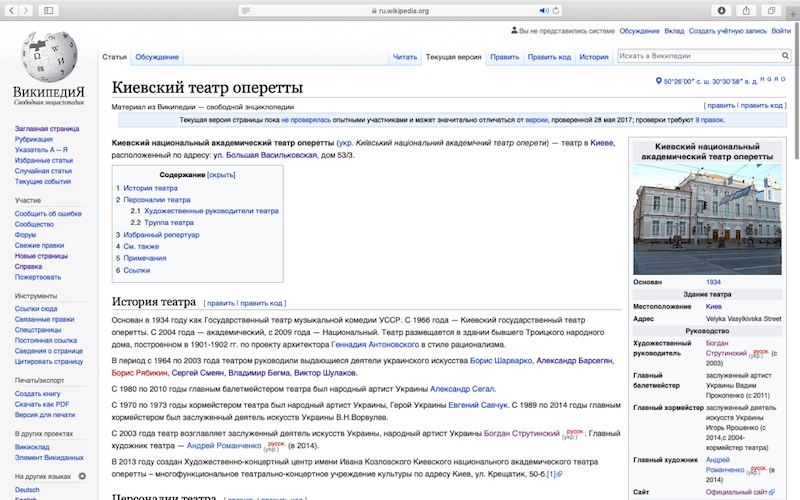
Task: Open Евгений Савчук article link
Action: (x=478, y=405)
